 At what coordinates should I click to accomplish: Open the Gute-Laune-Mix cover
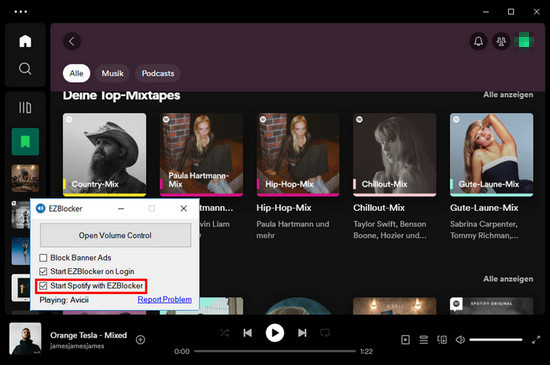pos(491,154)
